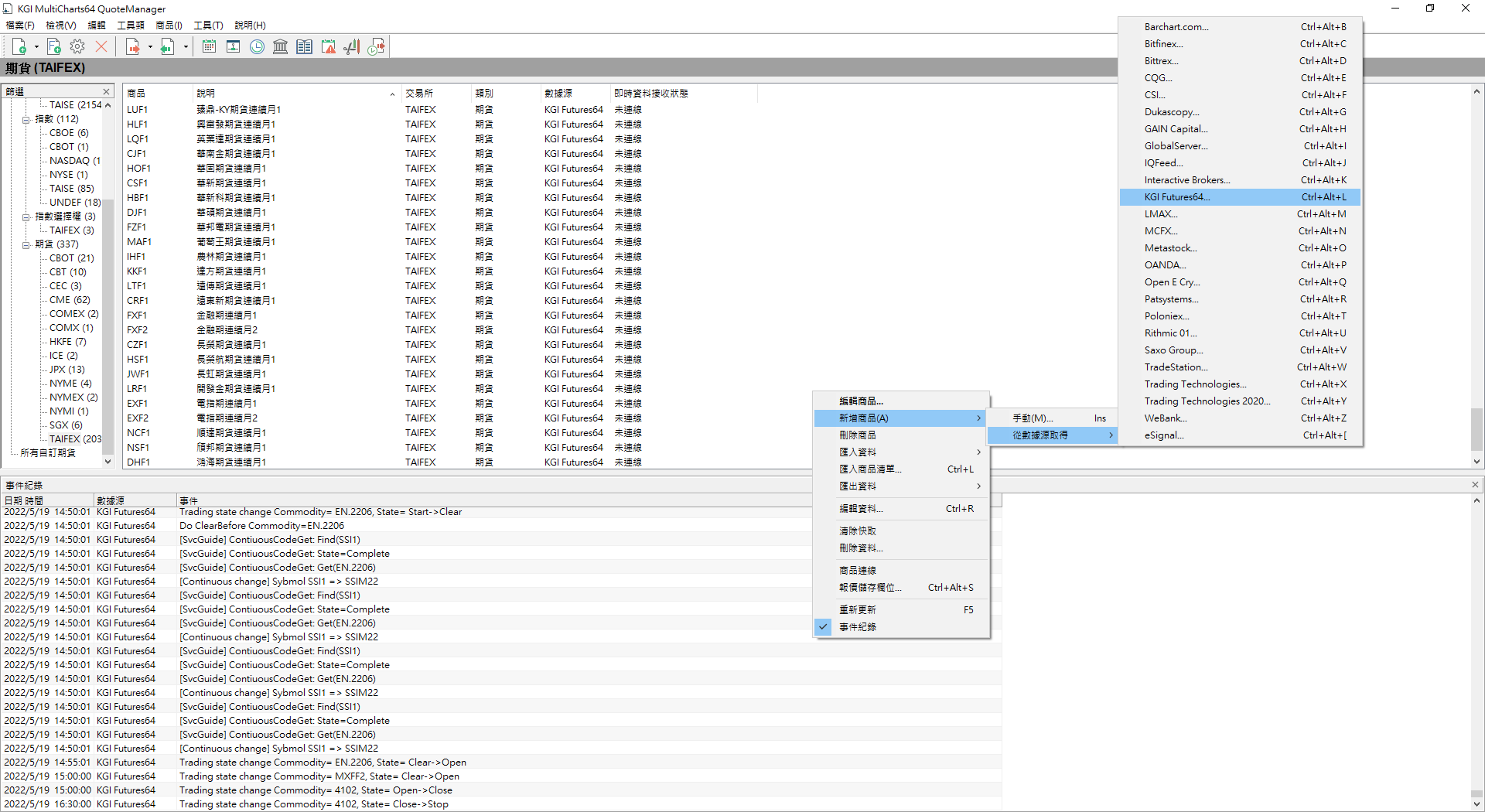Click the red X delete symbol icon
Screen dimensions: 1485x812
tap(101, 46)
